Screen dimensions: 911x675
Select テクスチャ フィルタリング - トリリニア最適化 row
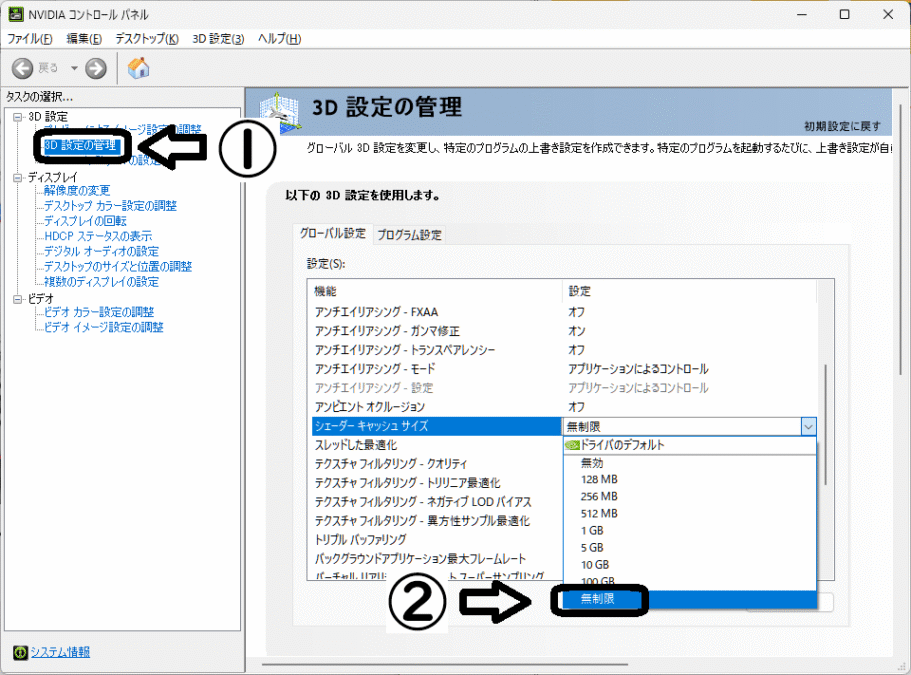[x=437, y=483]
